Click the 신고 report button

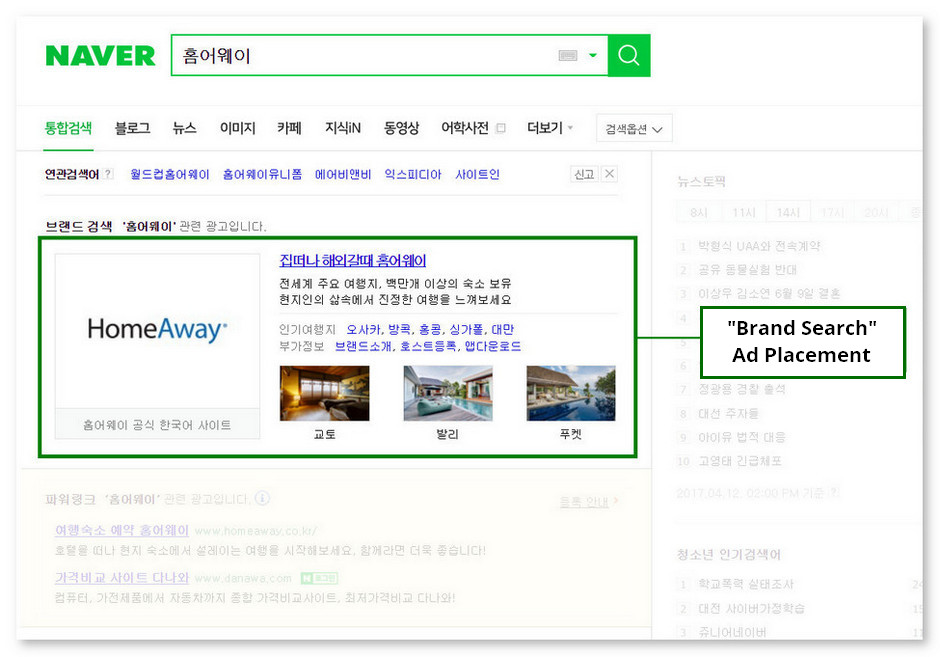pyautogui.click(x=584, y=174)
